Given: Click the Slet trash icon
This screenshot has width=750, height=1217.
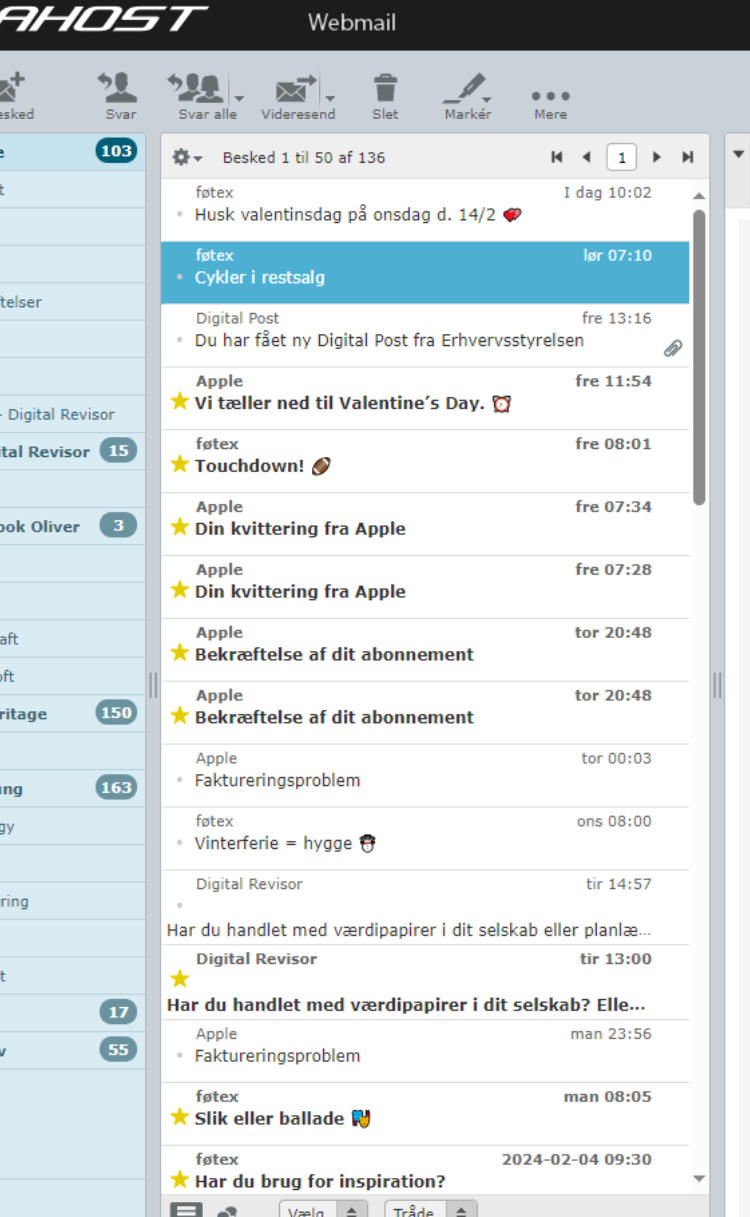Looking at the screenshot, I should click(385, 88).
